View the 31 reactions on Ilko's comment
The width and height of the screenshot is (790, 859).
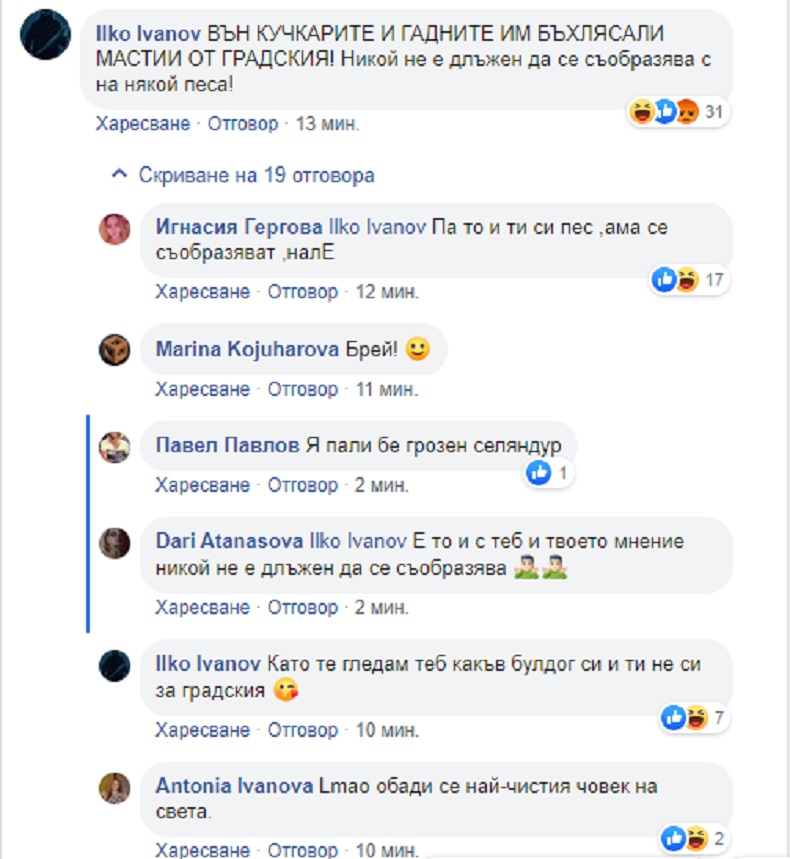point(678,112)
